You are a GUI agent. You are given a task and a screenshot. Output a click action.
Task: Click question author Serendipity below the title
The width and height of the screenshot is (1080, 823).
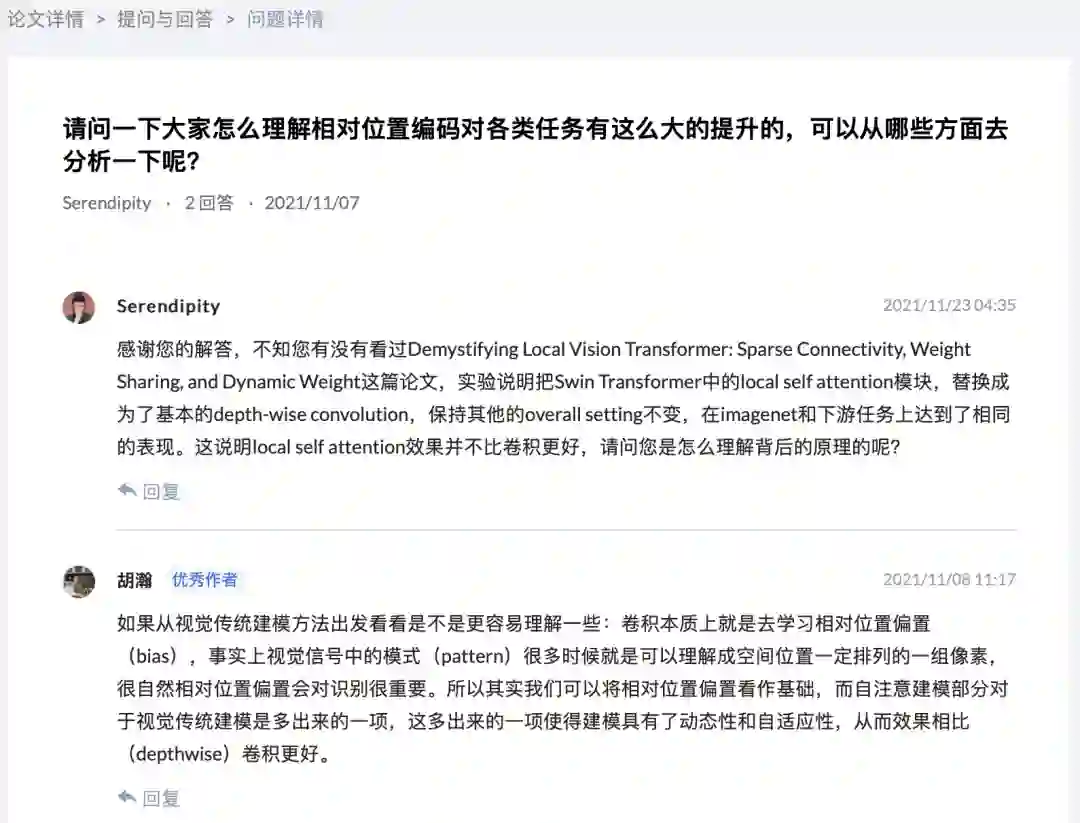coord(107,202)
